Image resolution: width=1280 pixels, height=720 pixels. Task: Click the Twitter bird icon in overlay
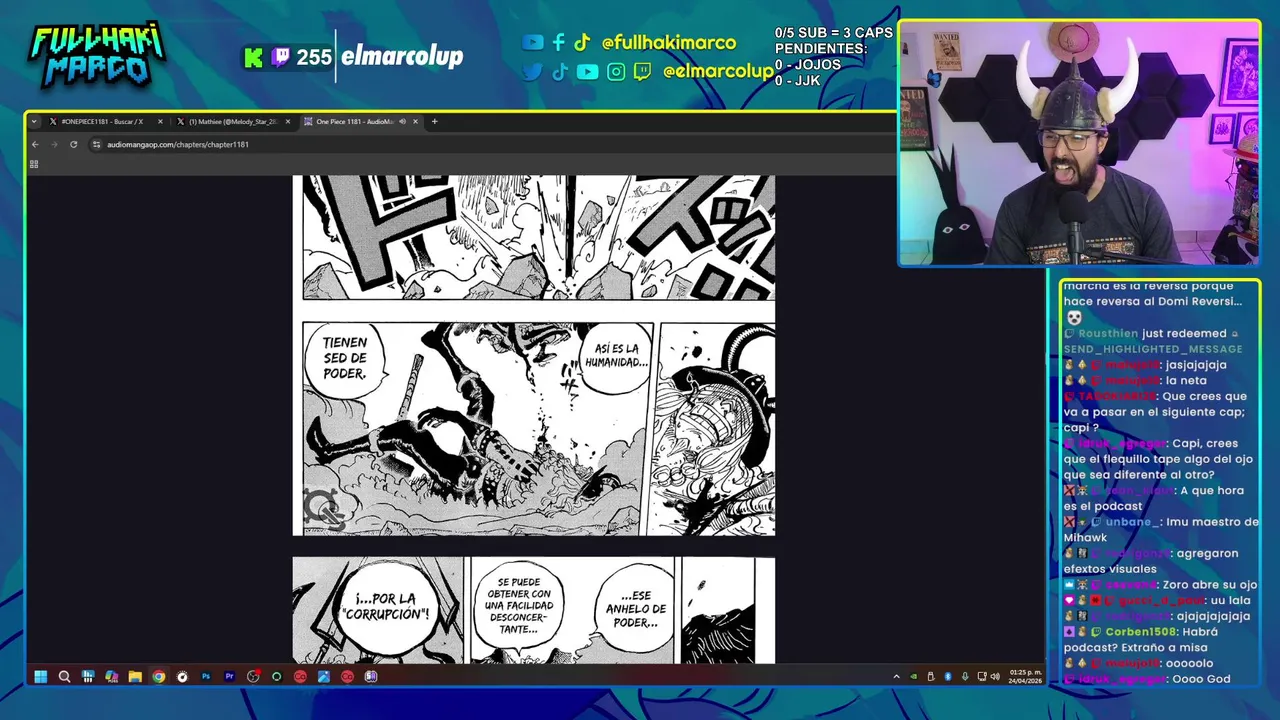532,71
